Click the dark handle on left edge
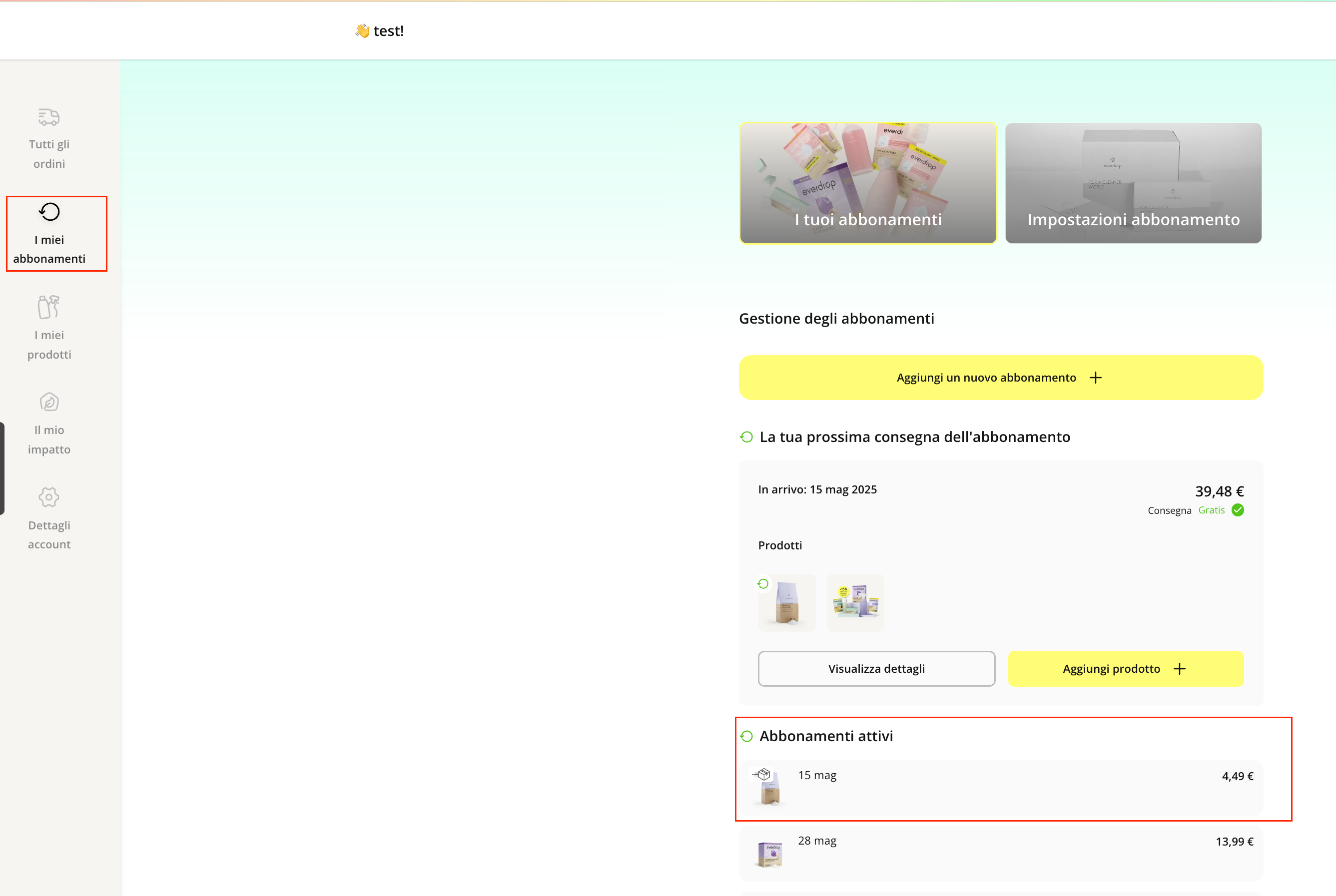This screenshot has height=896, width=1336. (2, 468)
